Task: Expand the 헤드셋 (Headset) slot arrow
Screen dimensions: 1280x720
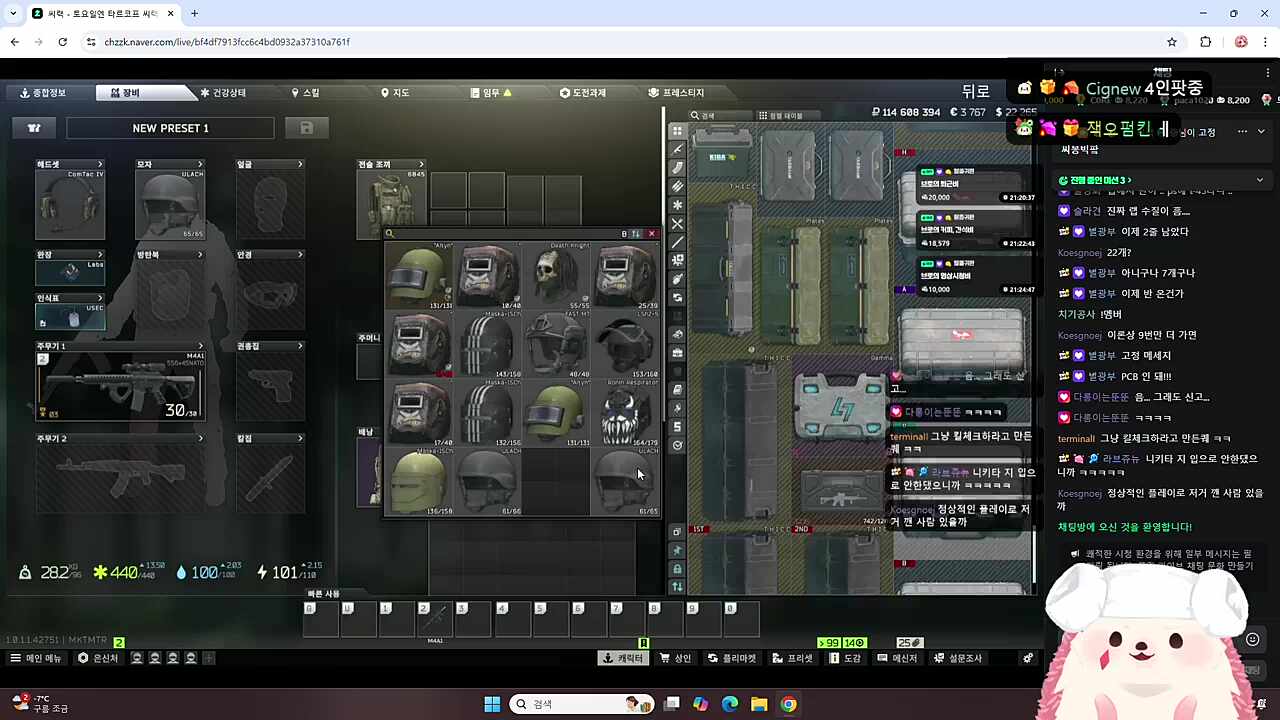Action: 100,164
